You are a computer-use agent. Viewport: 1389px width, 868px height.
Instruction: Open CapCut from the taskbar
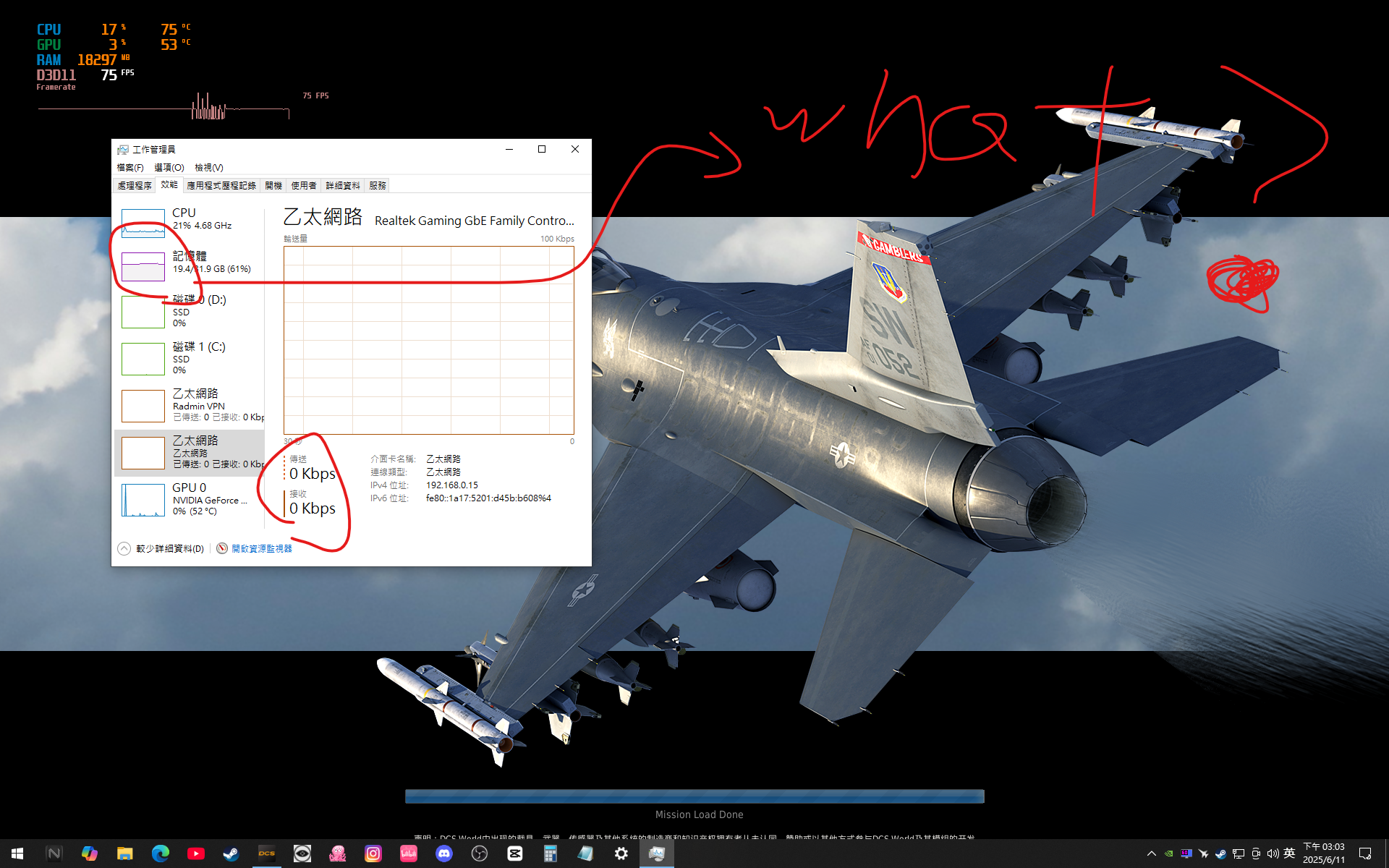coord(515,854)
